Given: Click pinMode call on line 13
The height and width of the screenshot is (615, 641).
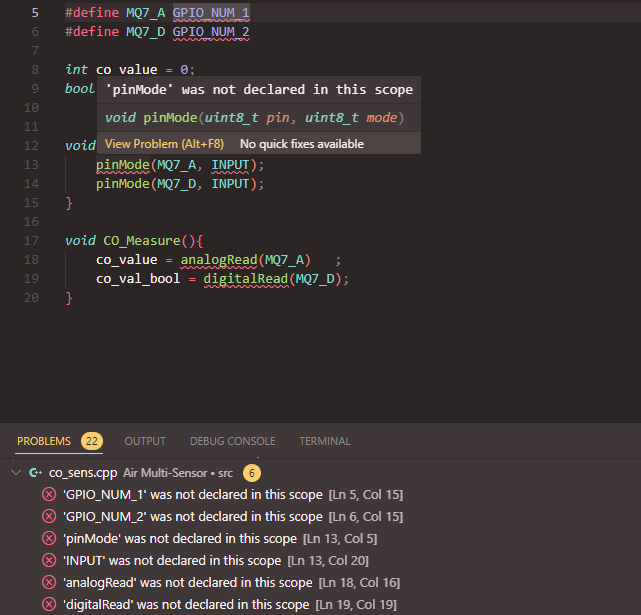Looking at the screenshot, I should [x=123, y=165].
